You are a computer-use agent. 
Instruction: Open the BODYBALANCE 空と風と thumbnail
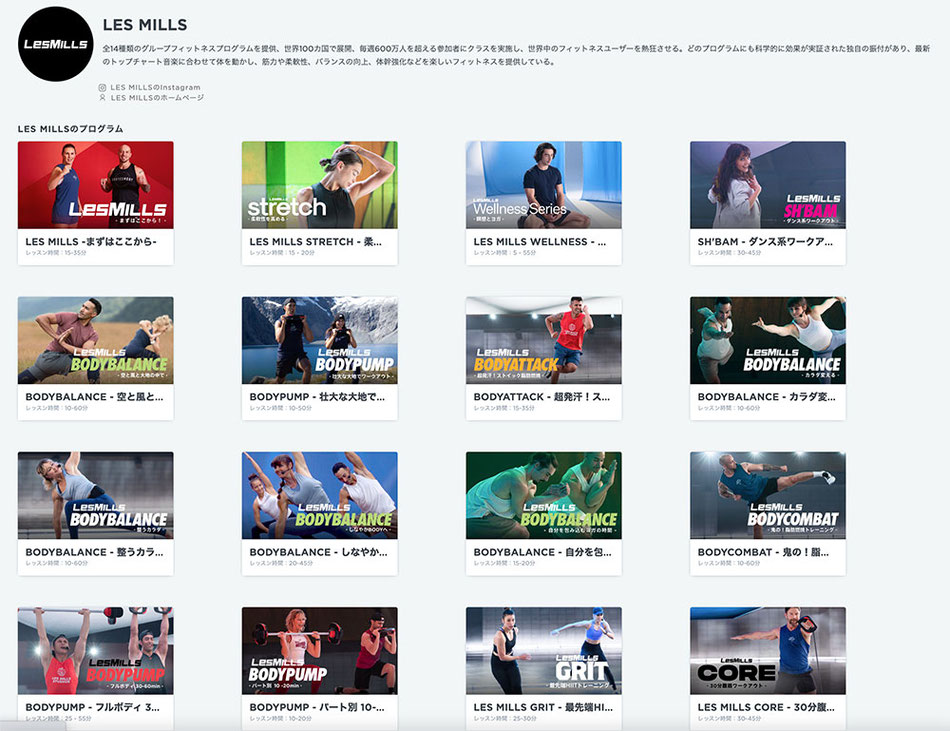96,340
